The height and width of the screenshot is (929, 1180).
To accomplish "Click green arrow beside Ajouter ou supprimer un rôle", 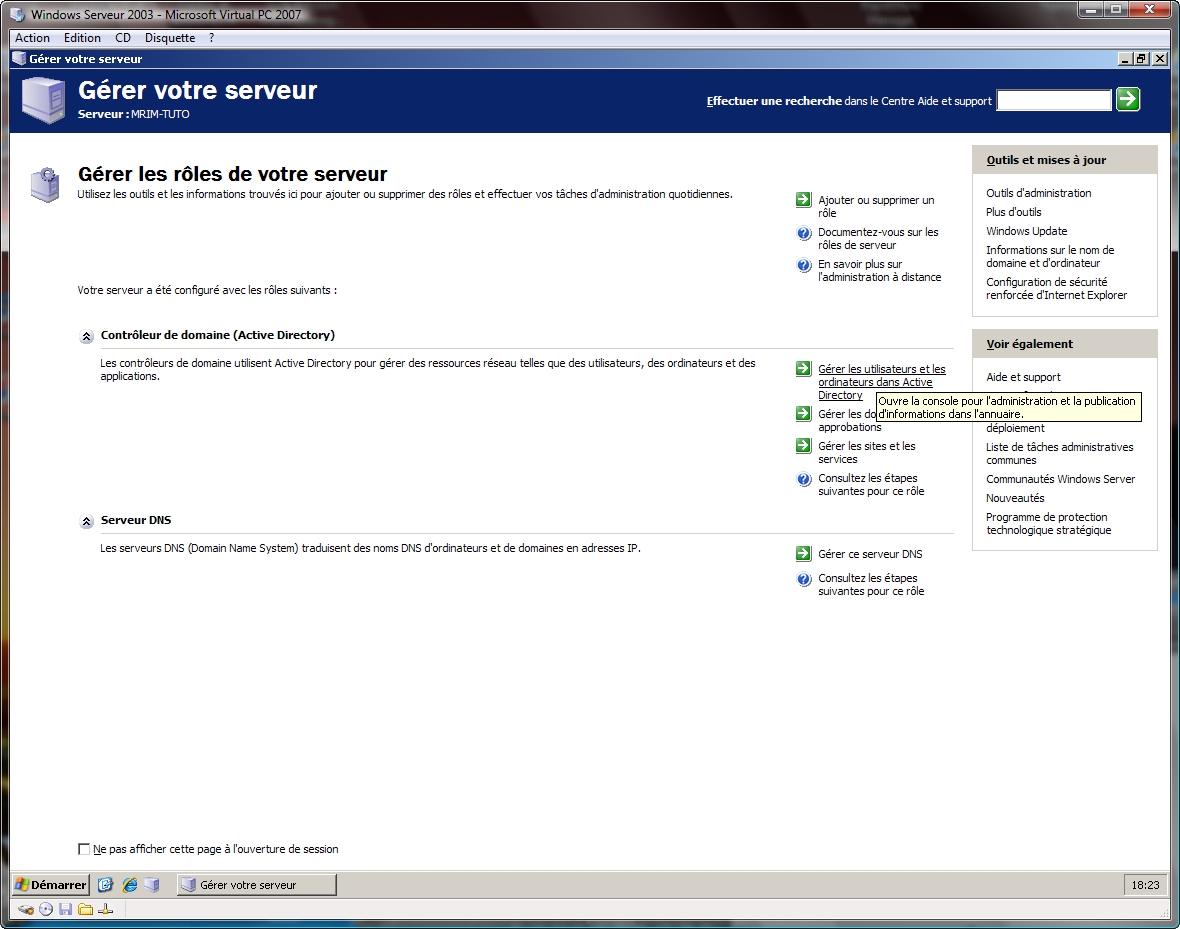I will click(x=804, y=200).
